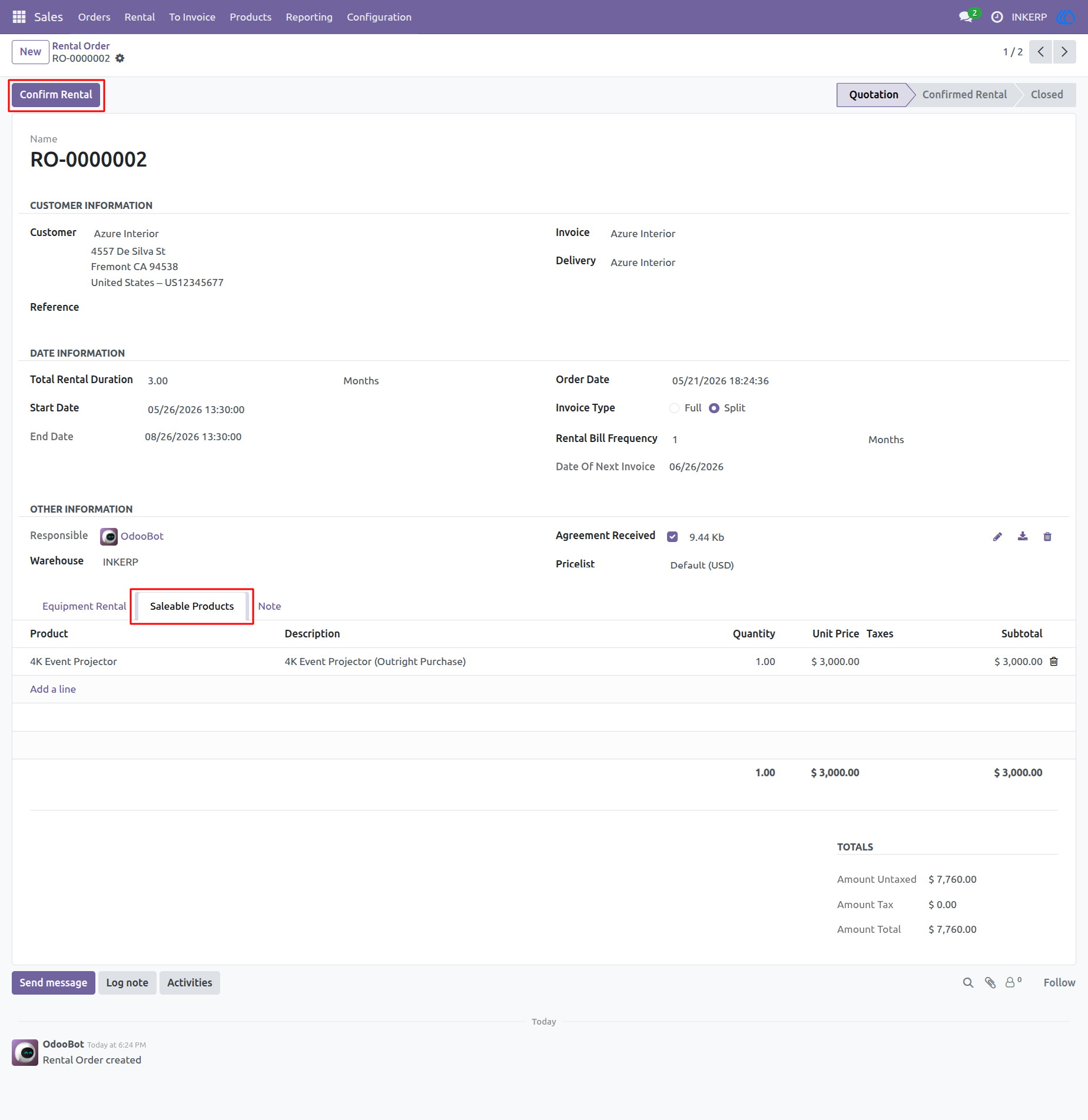The height and width of the screenshot is (1120, 1088).
Task: Switch to the Note tab
Action: tap(270, 606)
